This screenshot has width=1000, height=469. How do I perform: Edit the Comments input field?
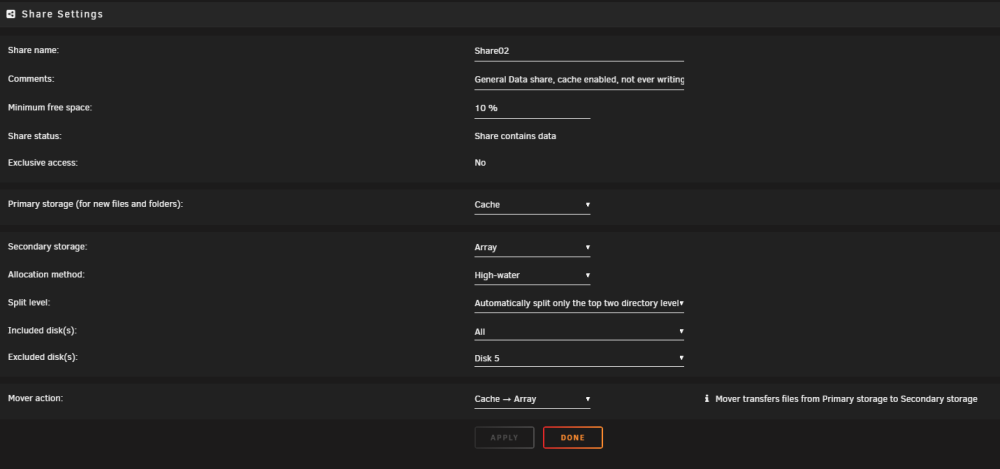pos(578,80)
